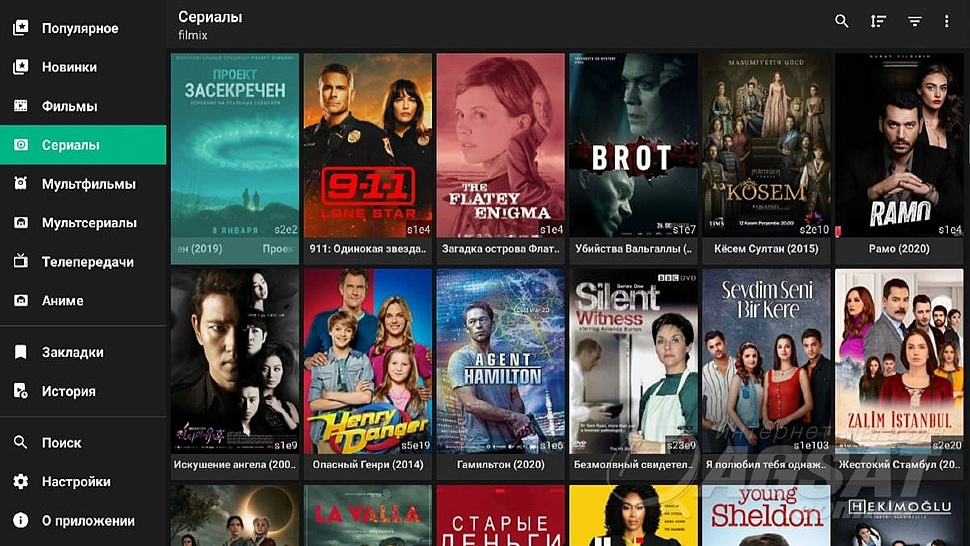Open the О приложении info item
Viewport: 970px width, 546px height.
(83, 521)
